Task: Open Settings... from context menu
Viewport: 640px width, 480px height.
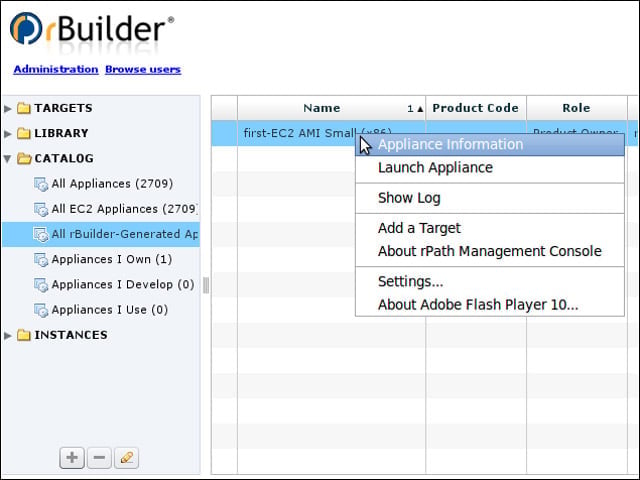Action: click(490, 282)
